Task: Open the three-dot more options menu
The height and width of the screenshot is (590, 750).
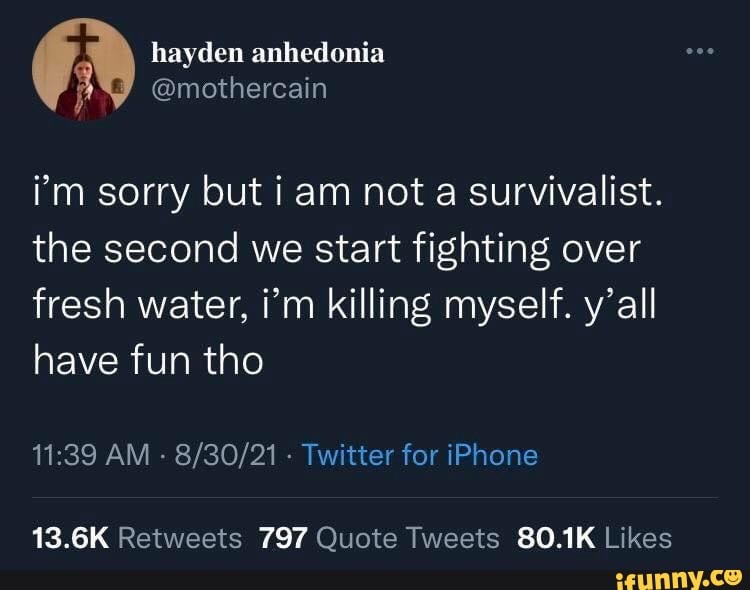Action: coord(700,51)
